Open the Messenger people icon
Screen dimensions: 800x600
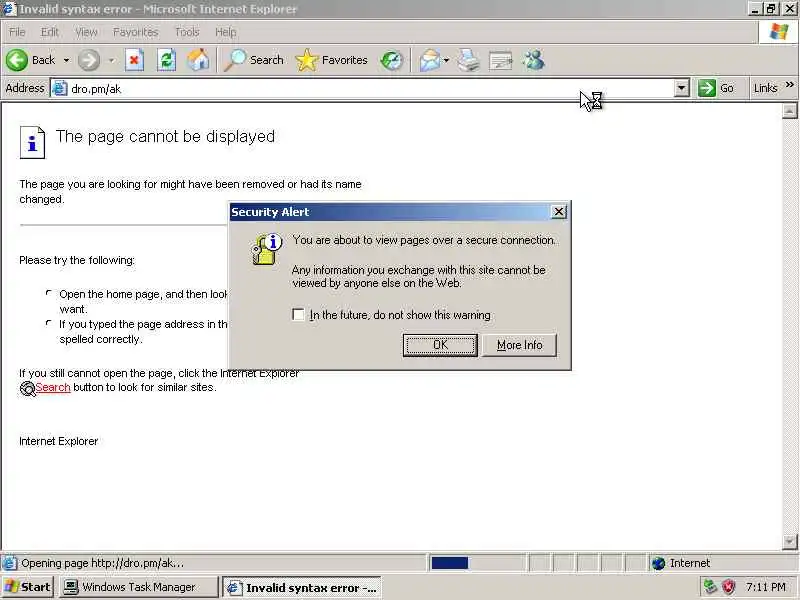[x=534, y=60]
